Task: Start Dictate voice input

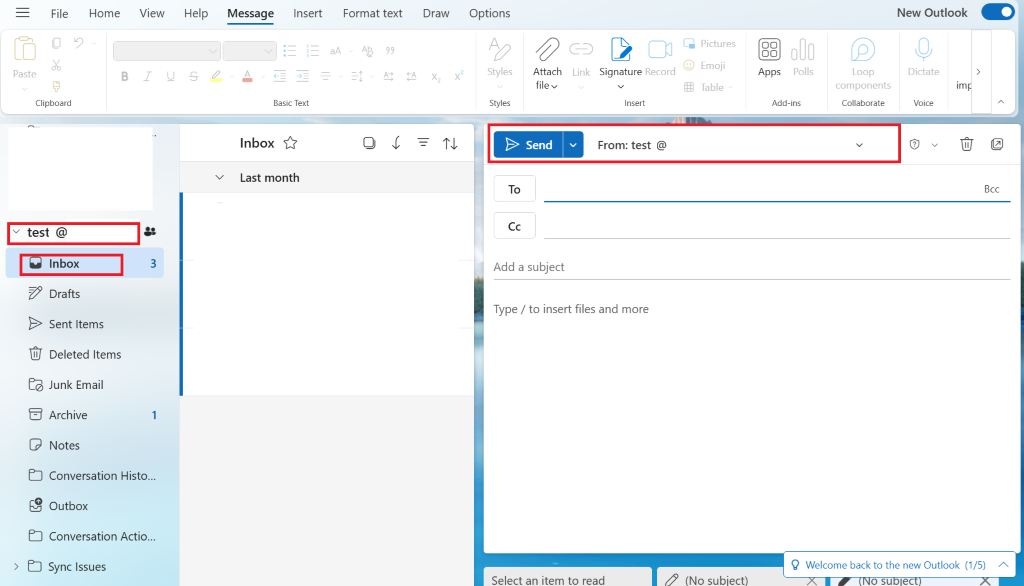Action: 923,57
